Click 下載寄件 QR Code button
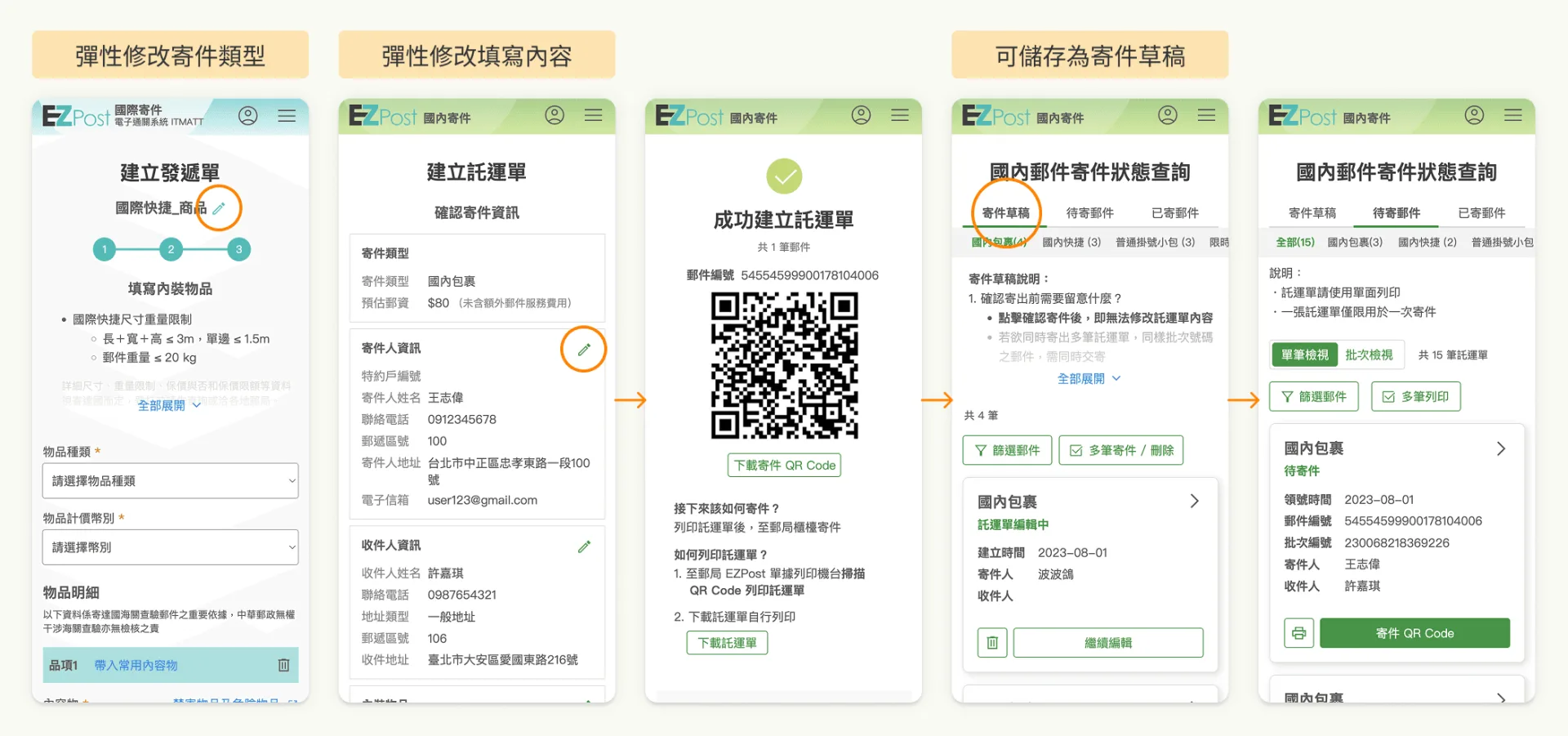Viewport: 1568px width, 736px height. pyautogui.click(x=784, y=465)
